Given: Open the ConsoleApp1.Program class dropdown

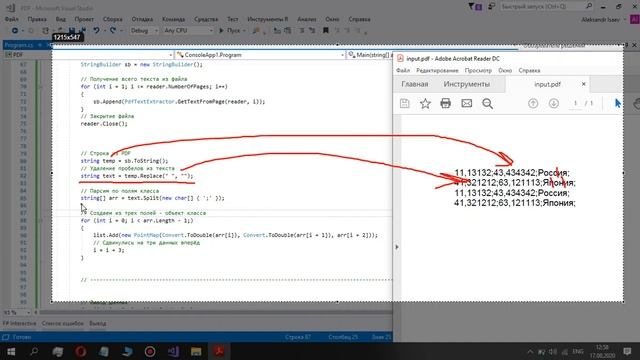Looking at the screenshot, I should pos(260,55).
